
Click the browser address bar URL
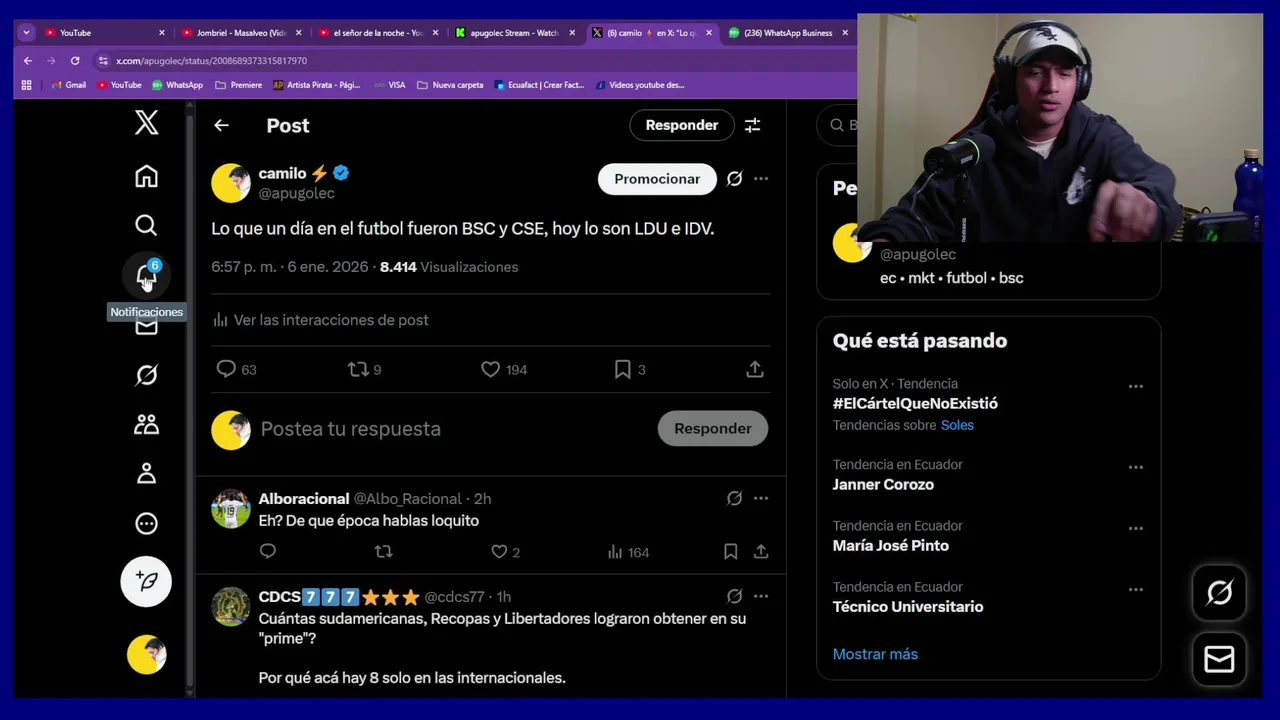pos(211,61)
